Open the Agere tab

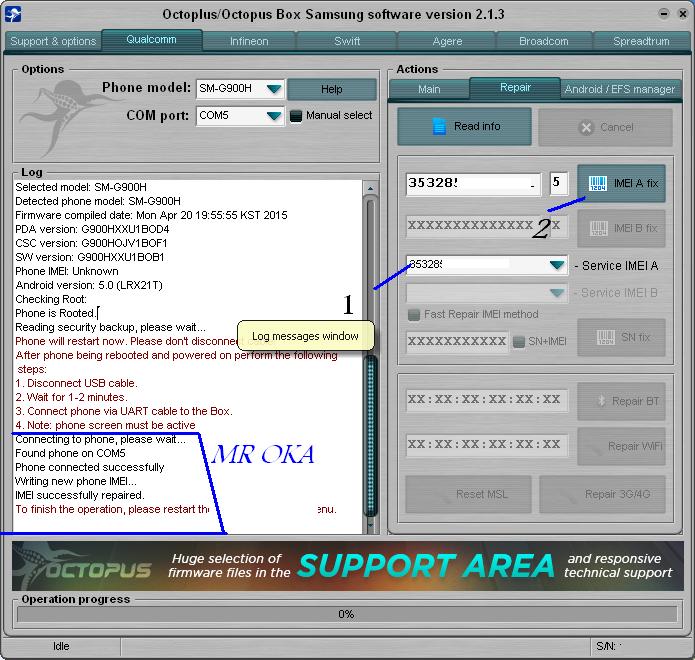(x=447, y=41)
